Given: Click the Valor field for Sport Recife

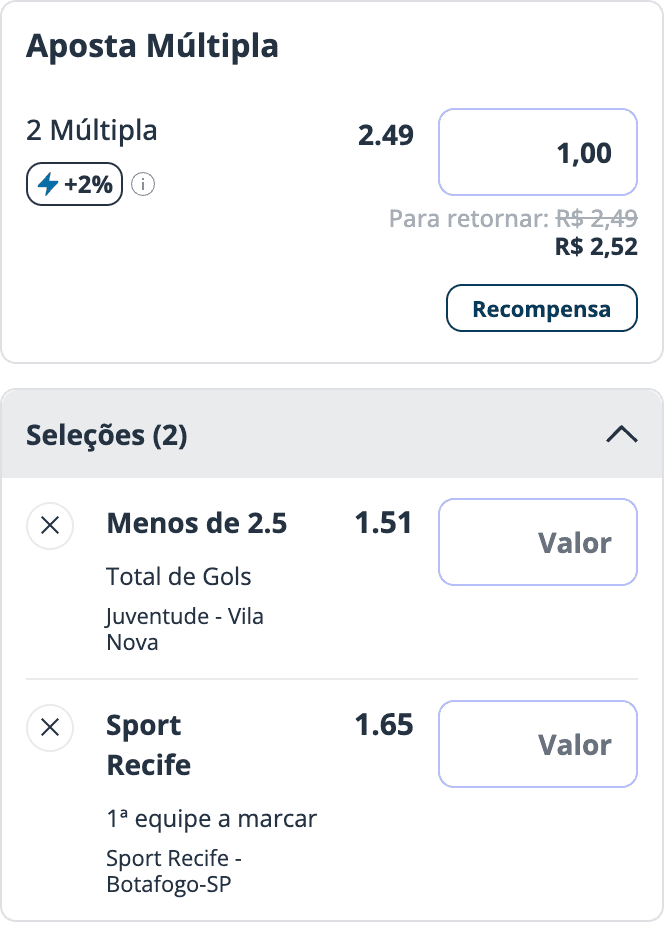Looking at the screenshot, I should 537,744.
